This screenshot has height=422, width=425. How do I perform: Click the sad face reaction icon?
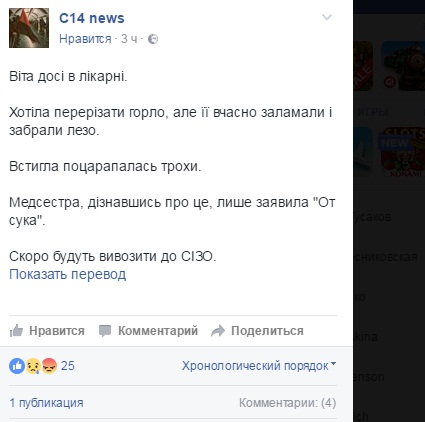coord(33,366)
